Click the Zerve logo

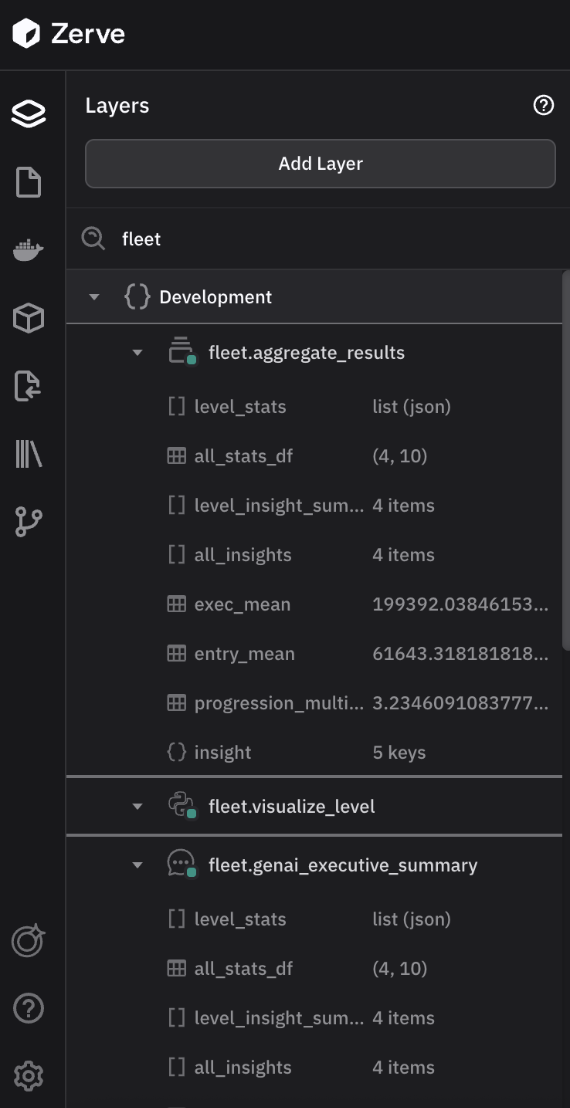[x=69, y=34]
